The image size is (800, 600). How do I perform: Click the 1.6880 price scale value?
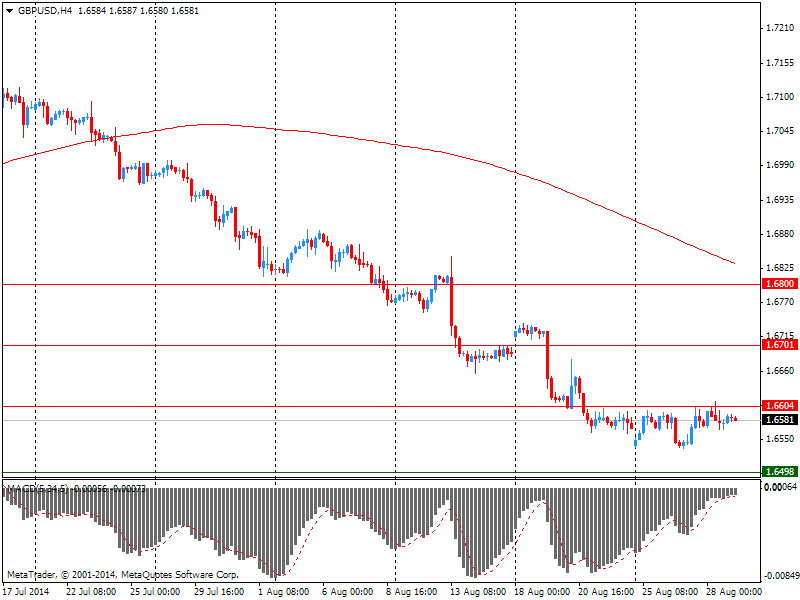780,234
